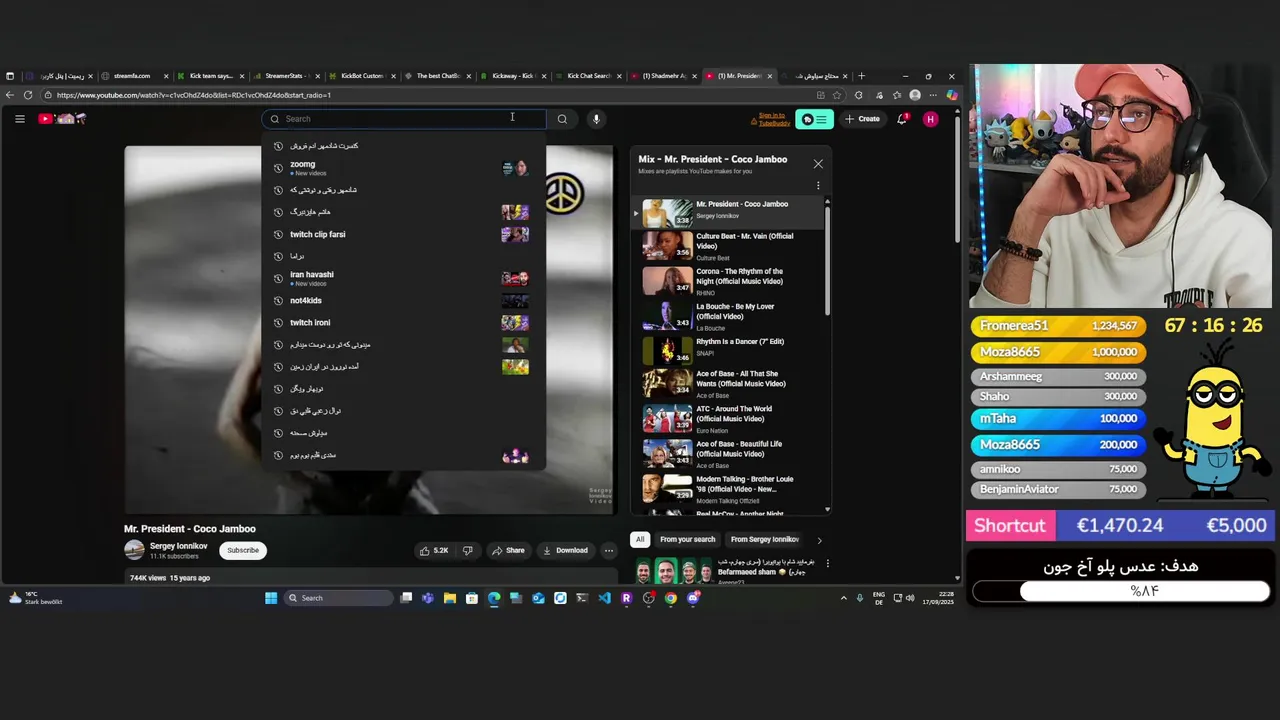The width and height of the screenshot is (1280, 720).
Task: Switch to the StreamerStats tab
Action: coord(285,76)
